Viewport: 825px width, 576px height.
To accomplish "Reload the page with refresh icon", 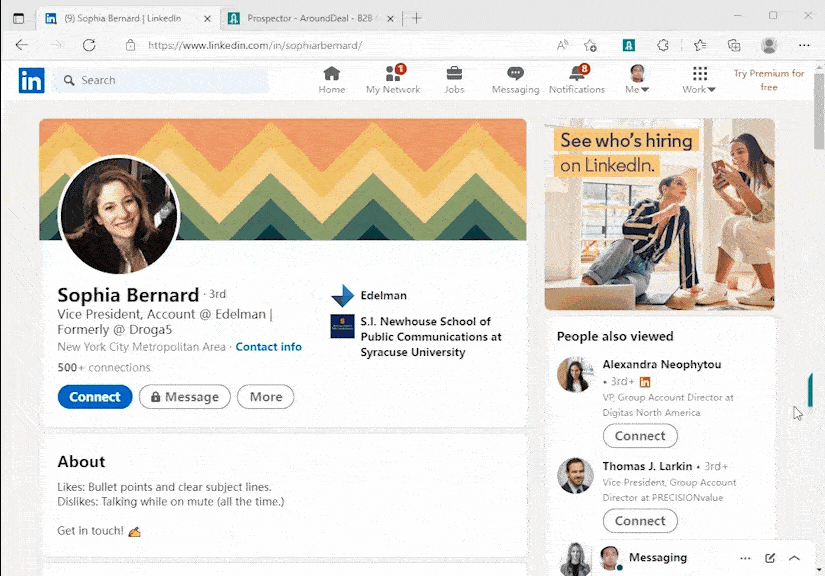I will (89, 45).
